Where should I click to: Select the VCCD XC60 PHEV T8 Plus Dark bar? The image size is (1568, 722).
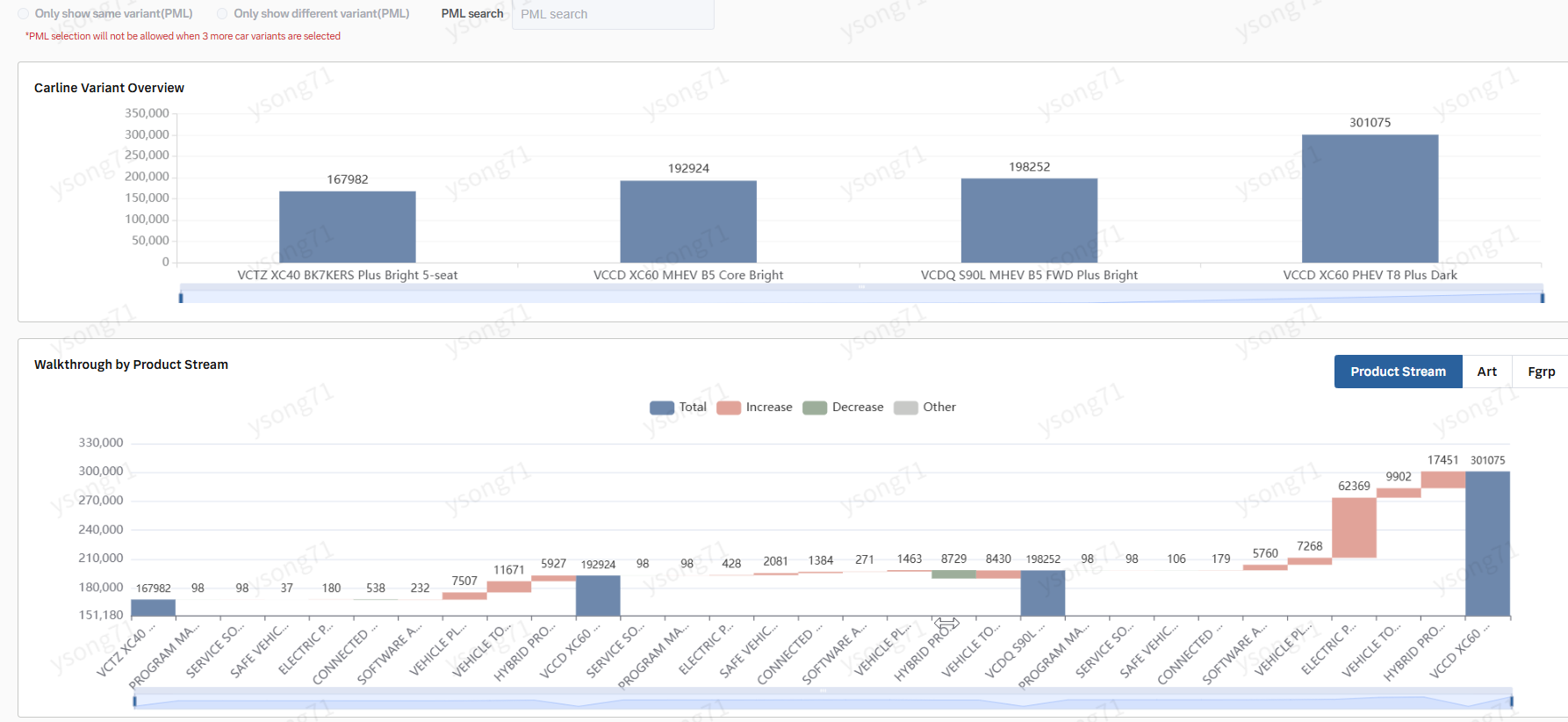click(1370, 199)
